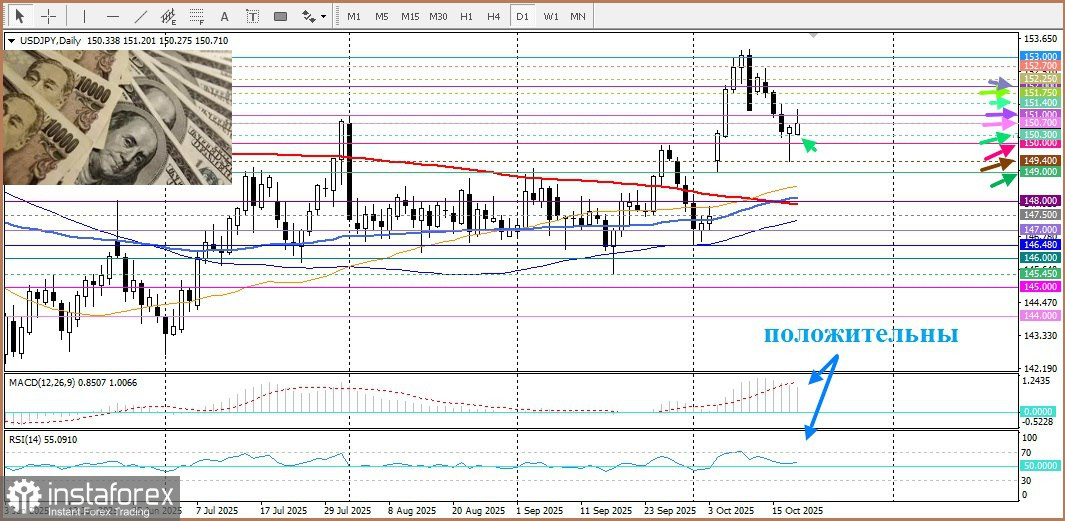Click the 3 Oct 2025 date label
Screen dimensions: 1065x521
(x=731, y=510)
